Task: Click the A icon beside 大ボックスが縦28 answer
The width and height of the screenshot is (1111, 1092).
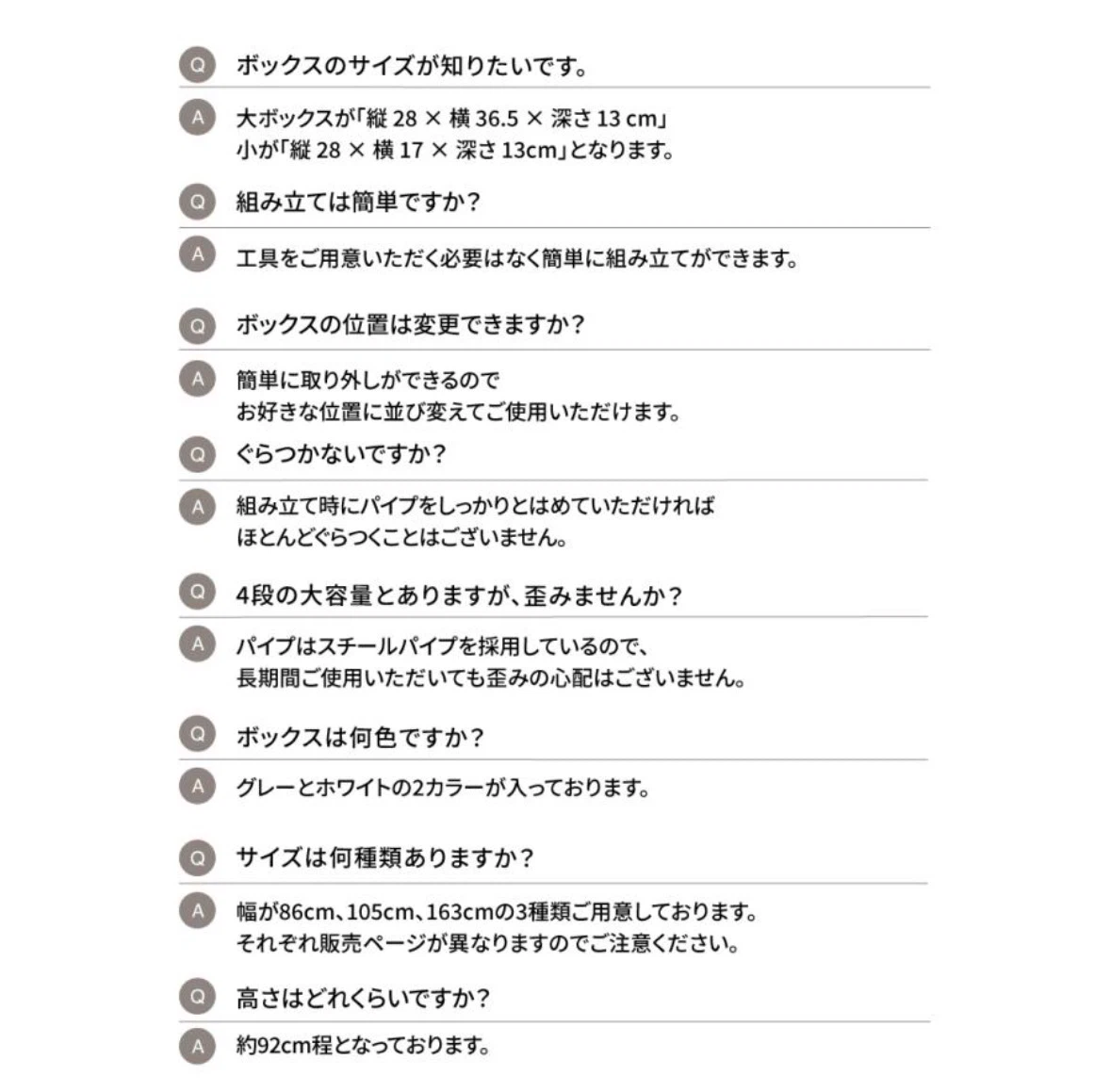Action: [197, 118]
